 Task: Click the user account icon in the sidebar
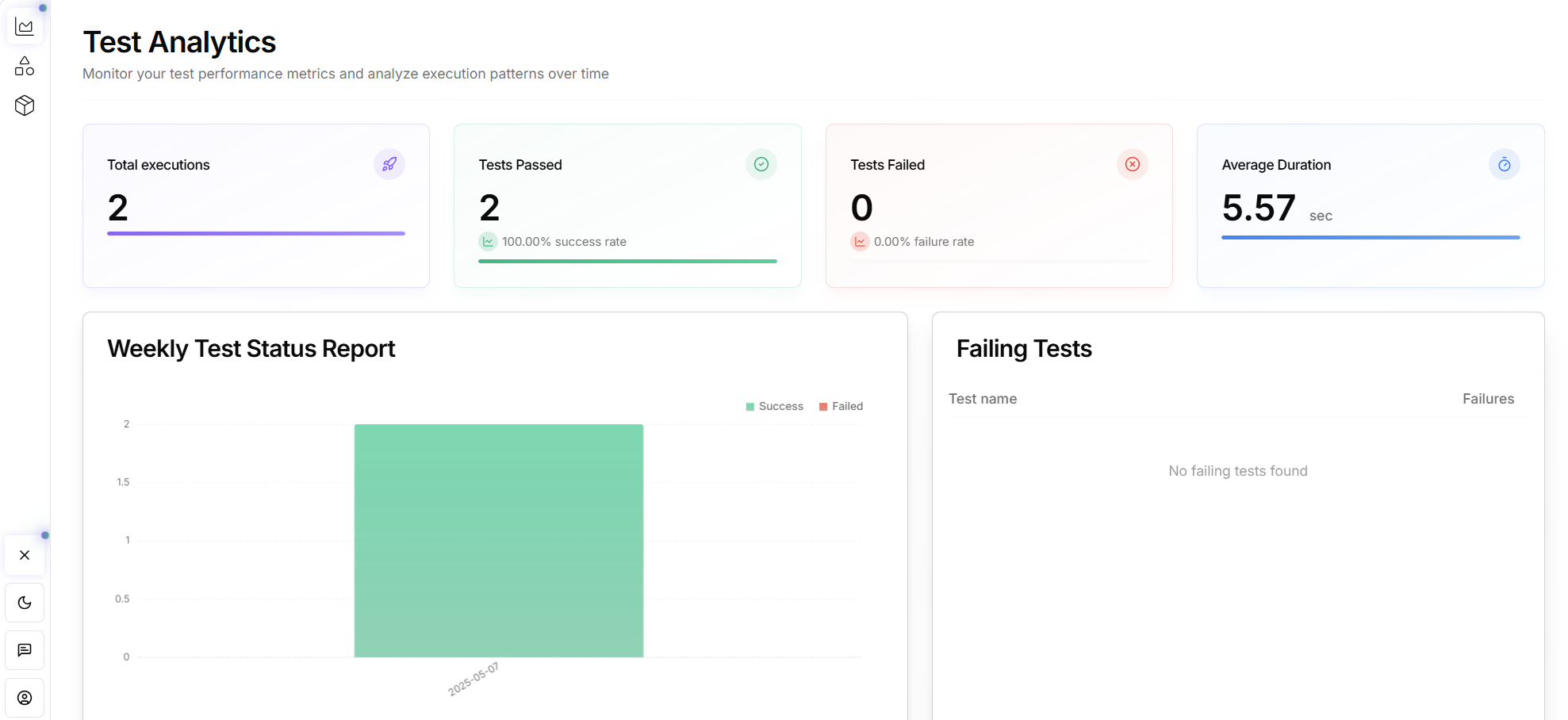25,698
